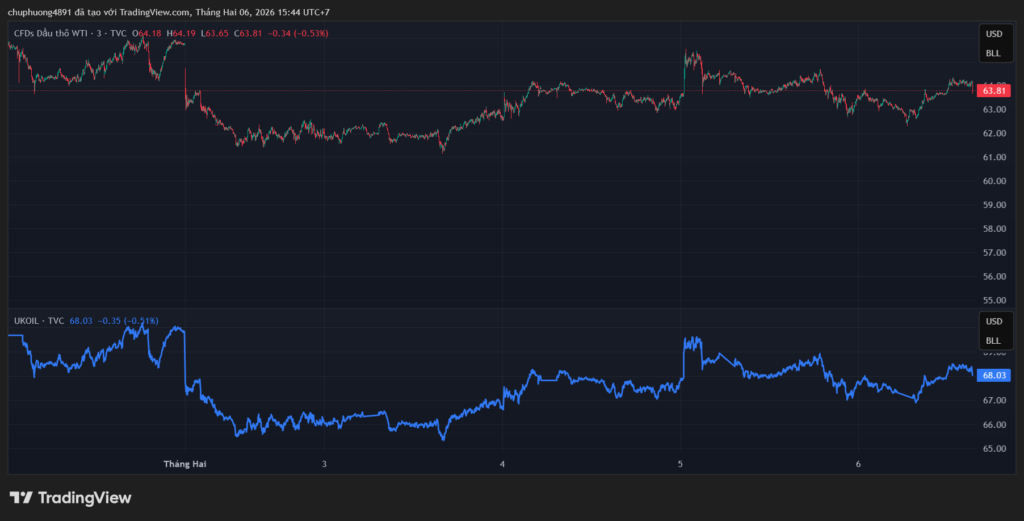Click the TradingView wordmark text
1024x521 pixels.
click(84, 498)
